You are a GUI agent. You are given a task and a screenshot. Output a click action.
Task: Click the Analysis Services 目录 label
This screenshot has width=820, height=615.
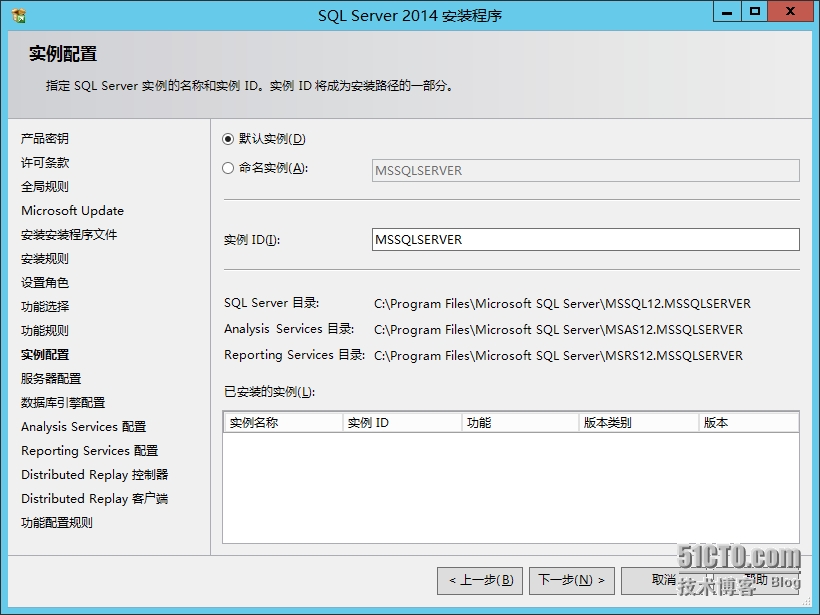(289, 329)
